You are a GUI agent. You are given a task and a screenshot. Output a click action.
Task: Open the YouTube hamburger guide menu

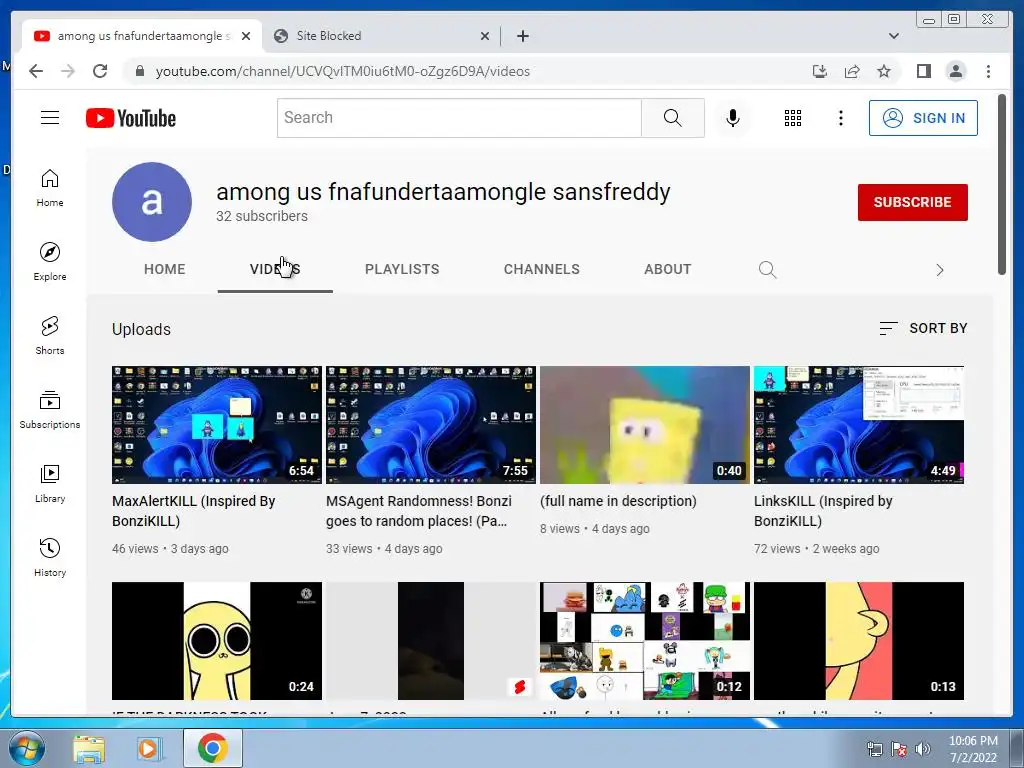[x=50, y=118]
